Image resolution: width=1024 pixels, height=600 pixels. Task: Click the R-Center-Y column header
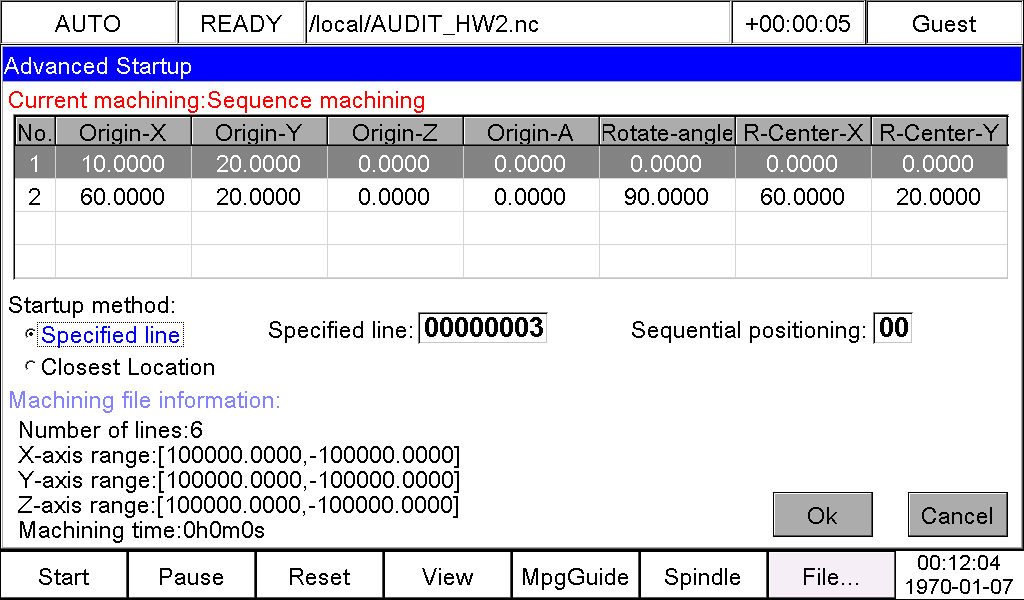938,132
